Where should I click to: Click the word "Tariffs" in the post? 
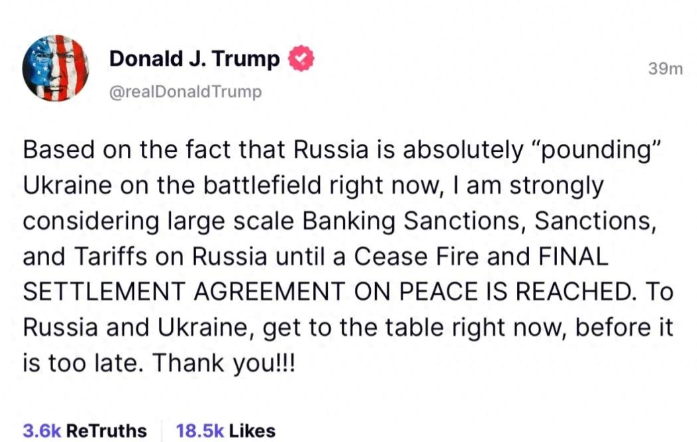(111, 256)
